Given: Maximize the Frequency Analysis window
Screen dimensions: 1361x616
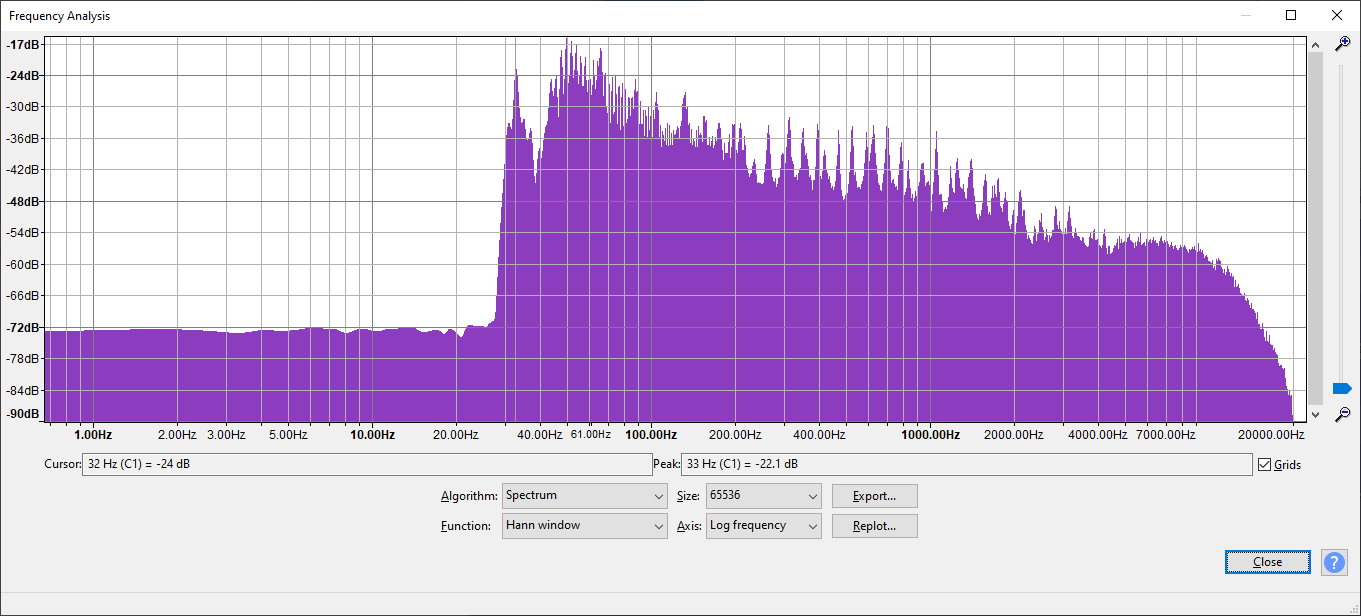Looking at the screenshot, I should tap(1291, 15).
